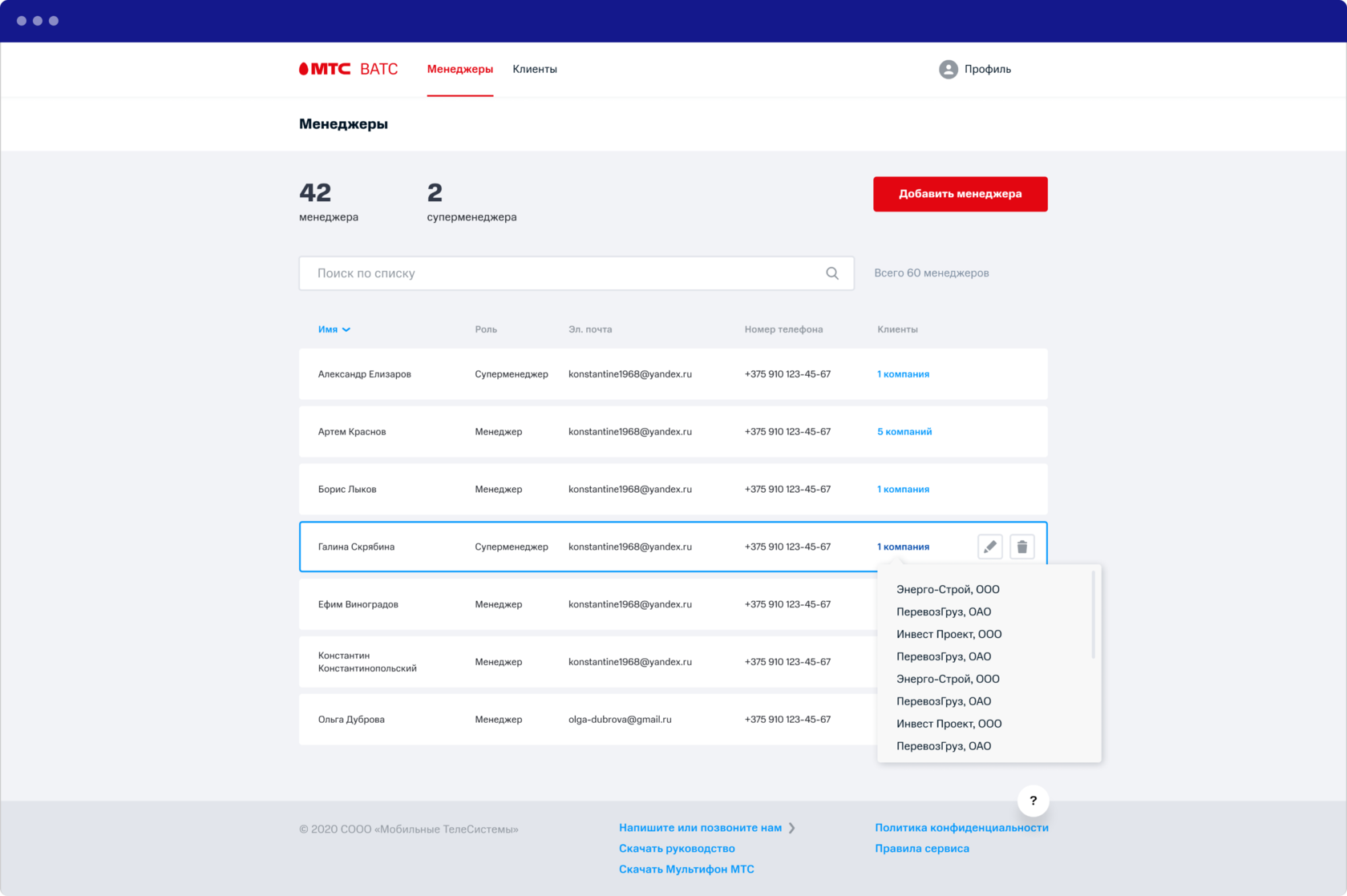Click the MTS ВАТС logo
Image resolution: width=1347 pixels, height=896 pixels.
point(348,69)
